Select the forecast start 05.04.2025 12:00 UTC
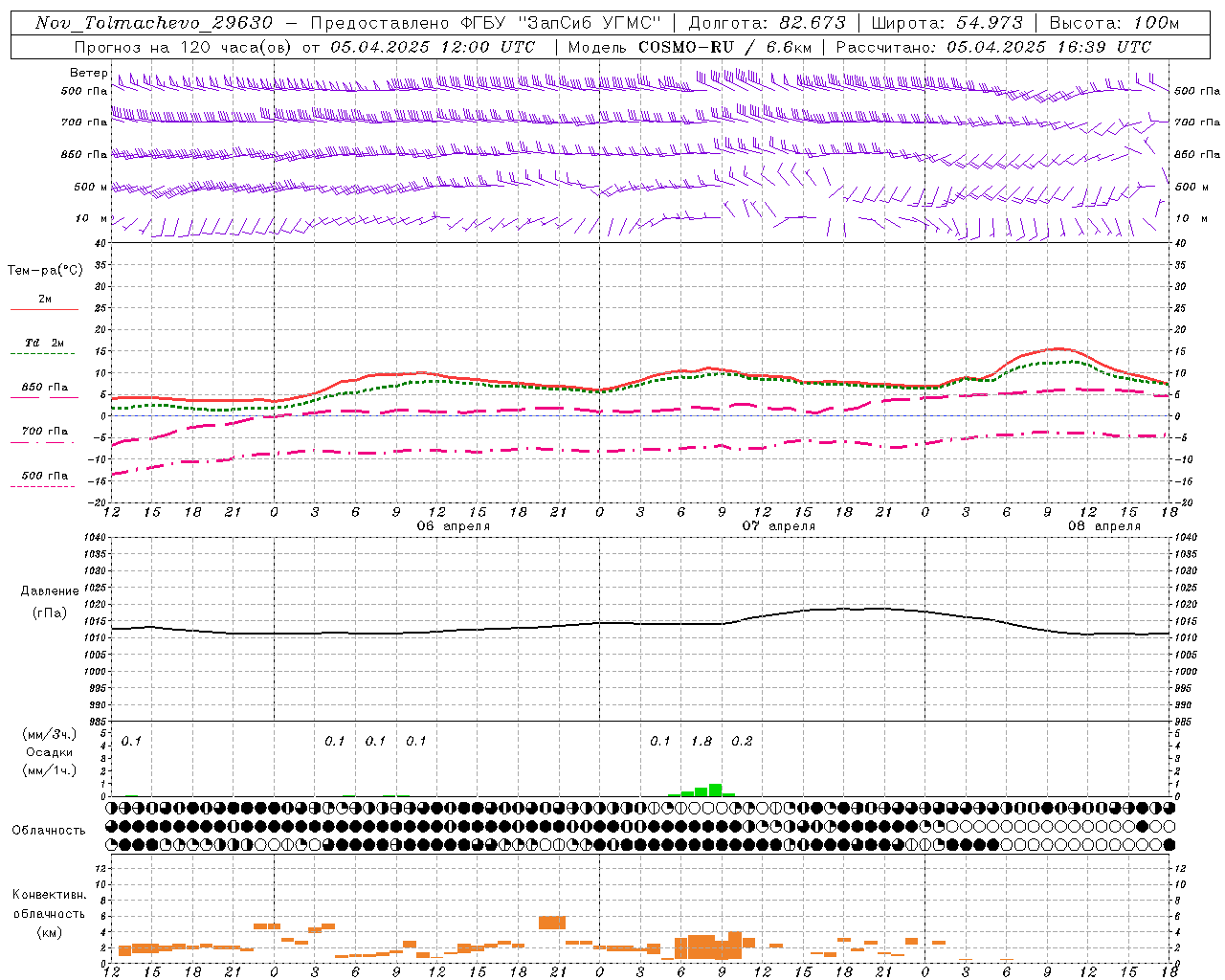Viewport: 1225px width, 980px height. pos(433,47)
